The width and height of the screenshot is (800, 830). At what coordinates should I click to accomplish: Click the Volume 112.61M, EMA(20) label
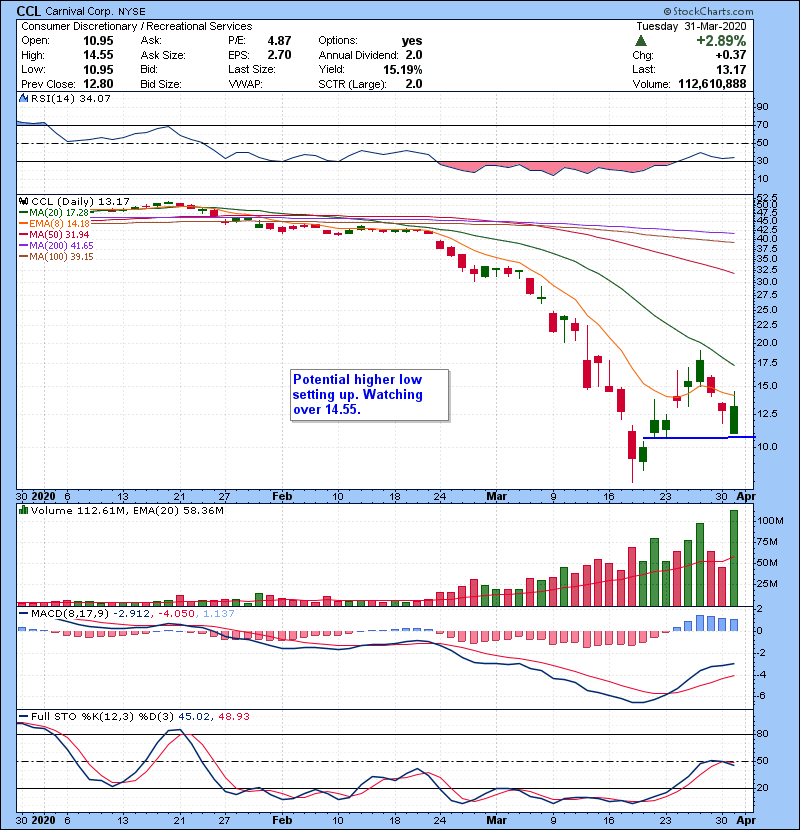127,511
